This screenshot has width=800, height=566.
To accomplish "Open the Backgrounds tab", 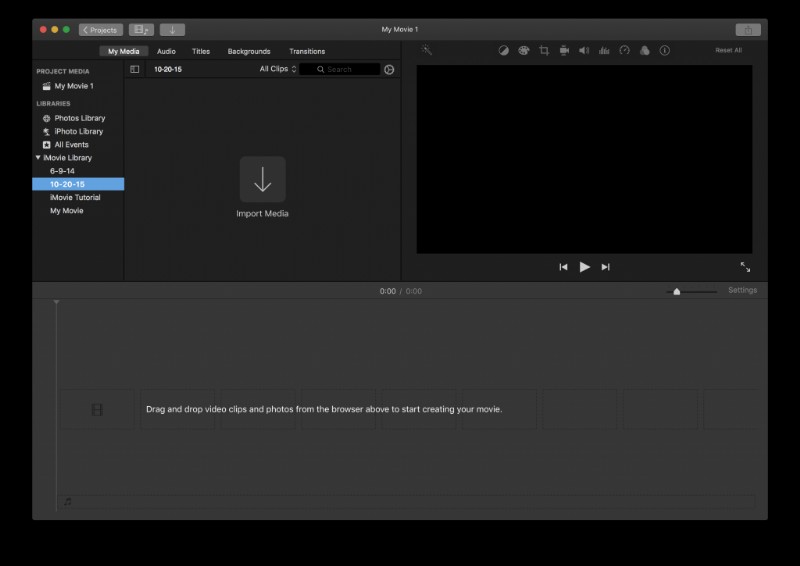I will pos(249,51).
